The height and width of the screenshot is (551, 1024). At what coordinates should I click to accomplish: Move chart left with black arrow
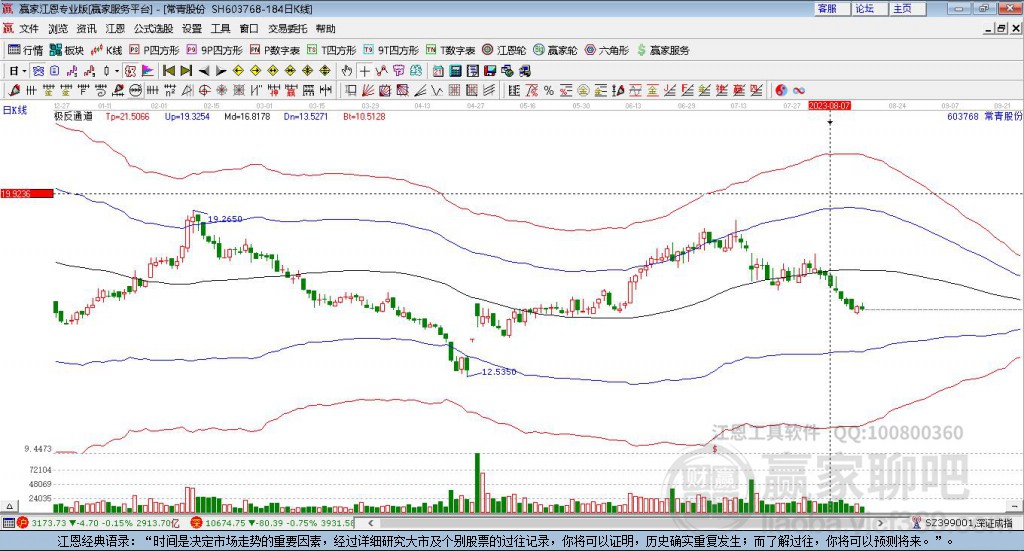click(x=204, y=71)
